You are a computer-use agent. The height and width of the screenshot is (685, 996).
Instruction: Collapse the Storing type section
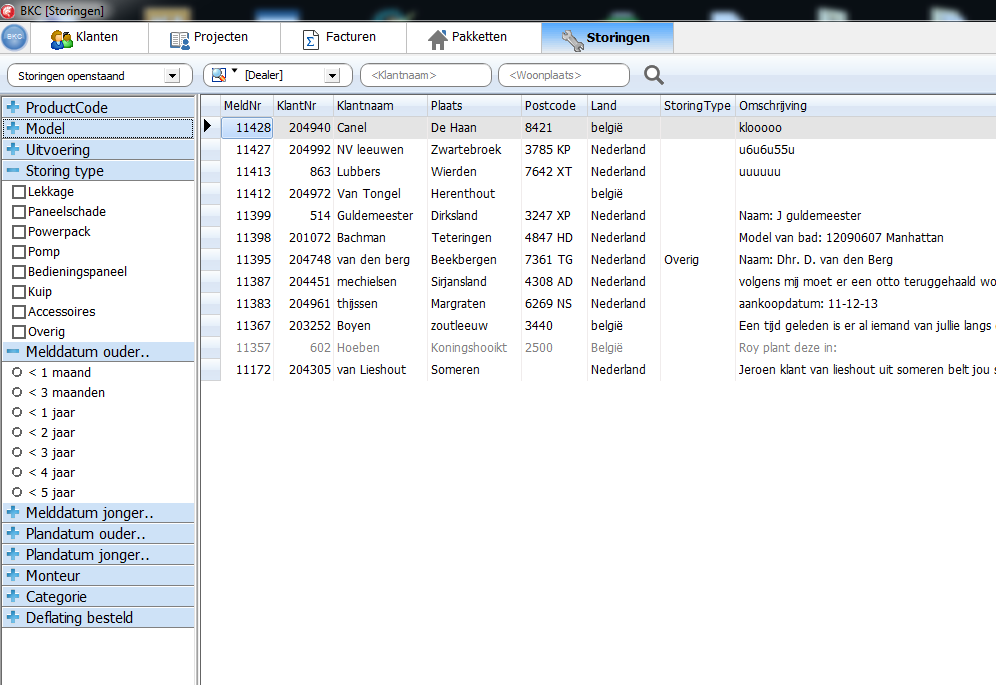tap(13, 171)
